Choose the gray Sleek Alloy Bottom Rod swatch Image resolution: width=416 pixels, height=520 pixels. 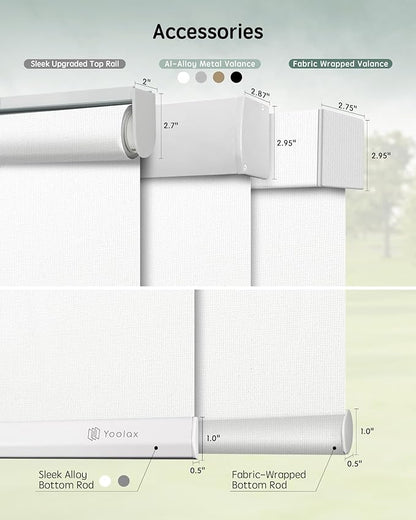[124, 481]
